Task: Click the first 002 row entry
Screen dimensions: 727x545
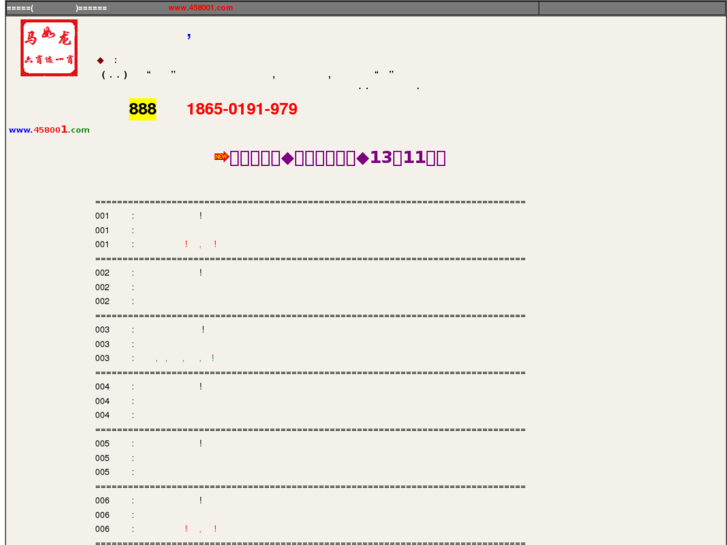Action: (149, 273)
